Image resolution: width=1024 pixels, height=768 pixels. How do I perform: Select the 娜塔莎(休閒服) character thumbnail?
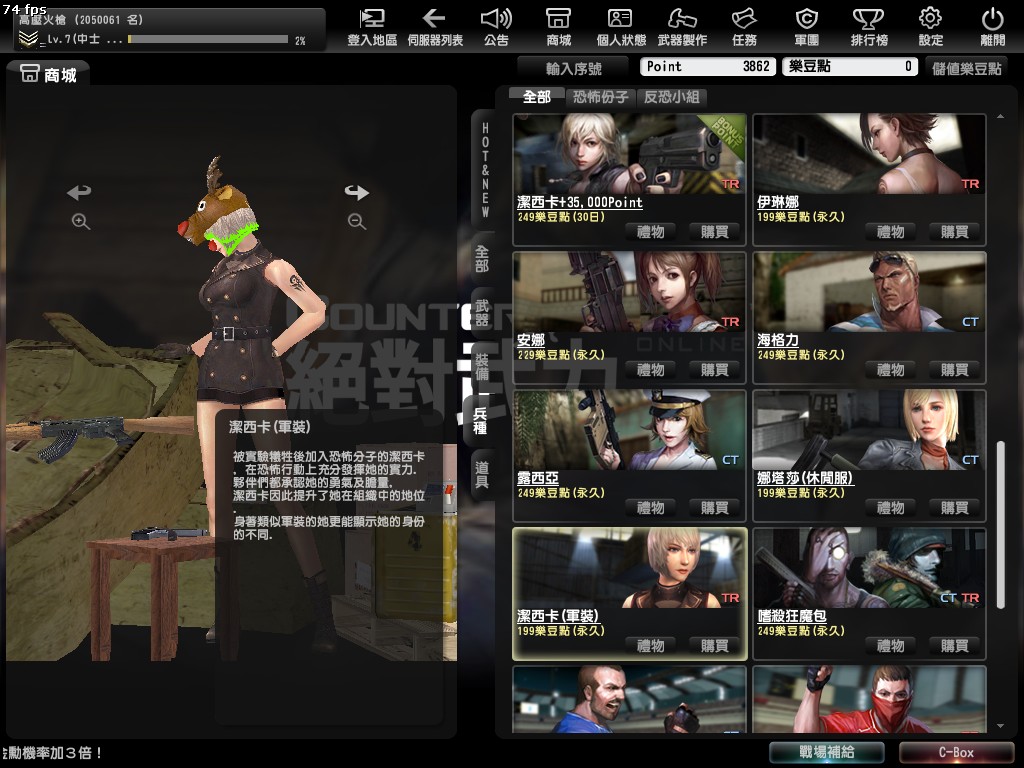pyautogui.click(x=869, y=430)
